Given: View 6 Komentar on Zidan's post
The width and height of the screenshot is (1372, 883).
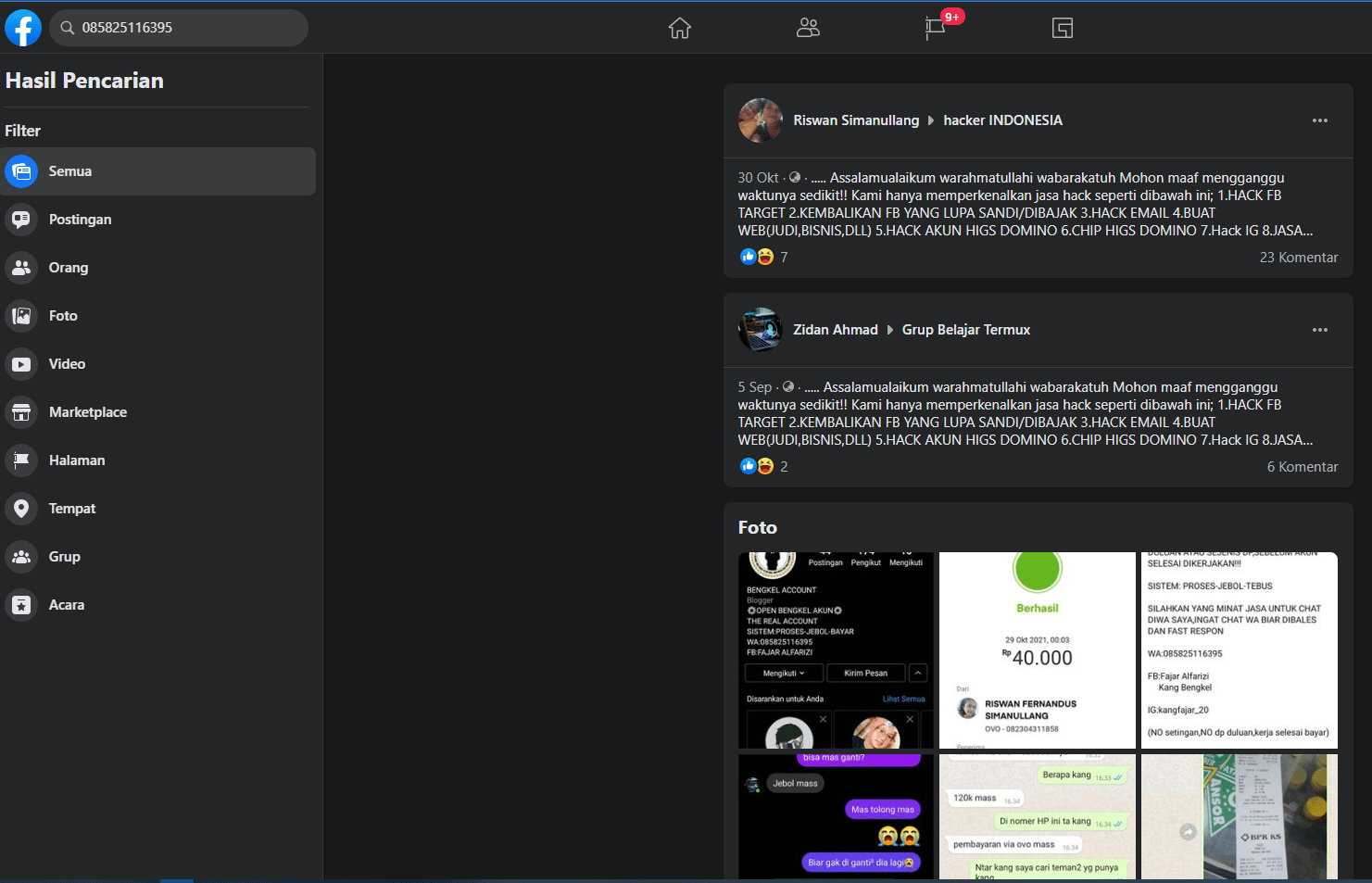Looking at the screenshot, I should point(1303,467).
